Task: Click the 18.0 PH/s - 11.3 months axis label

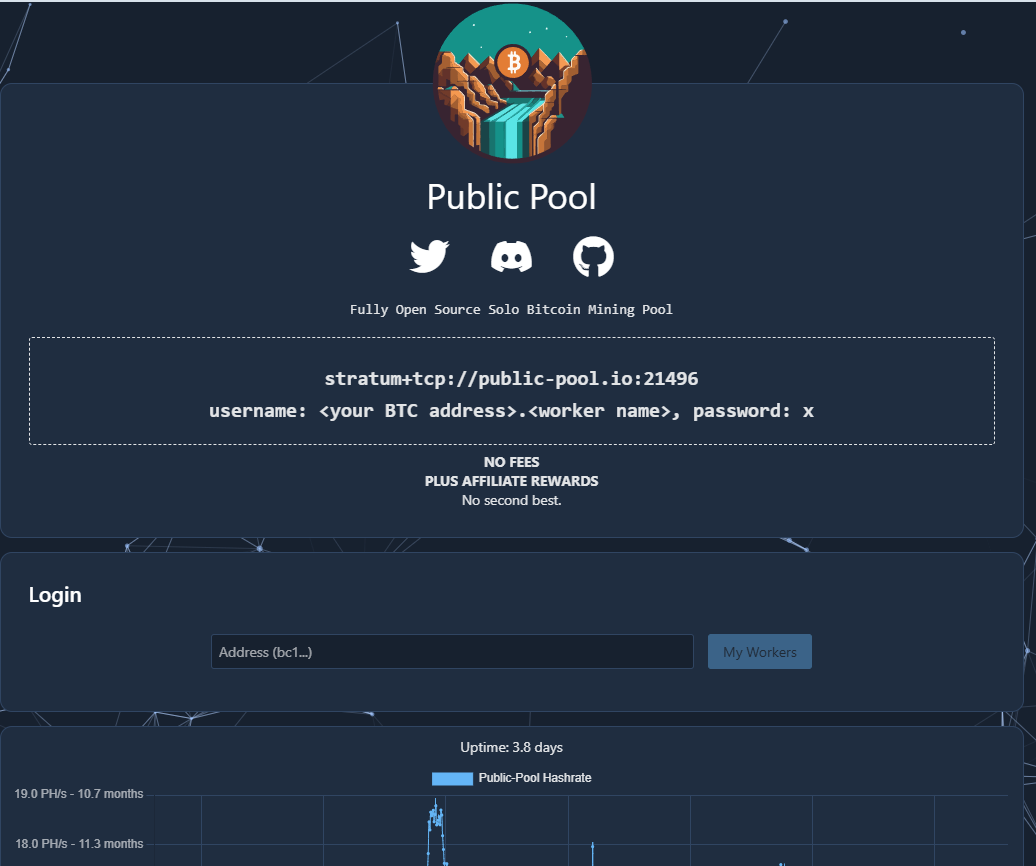Action: click(x=79, y=844)
